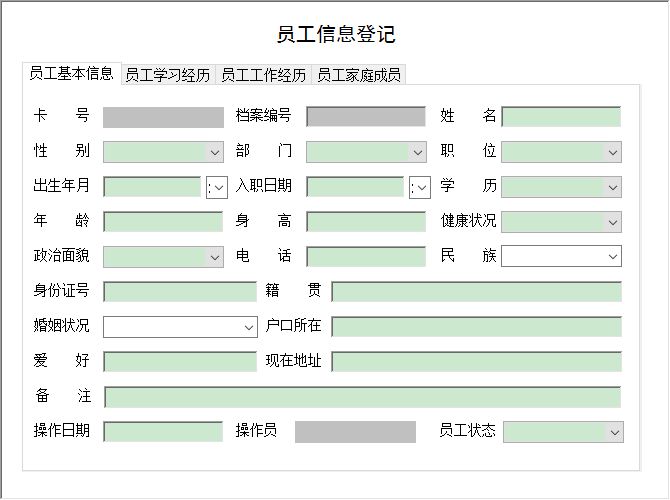Expand the 职位 combo box
The width and height of the screenshot is (670, 500).
[x=612, y=152]
